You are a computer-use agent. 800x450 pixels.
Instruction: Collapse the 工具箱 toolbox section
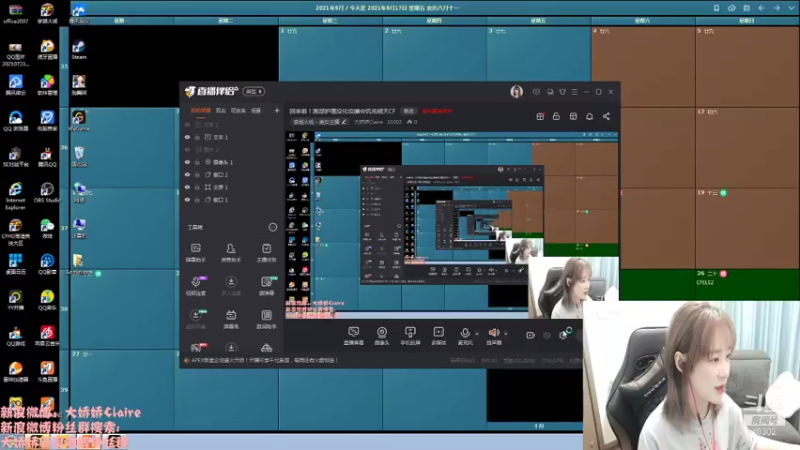[272, 227]
